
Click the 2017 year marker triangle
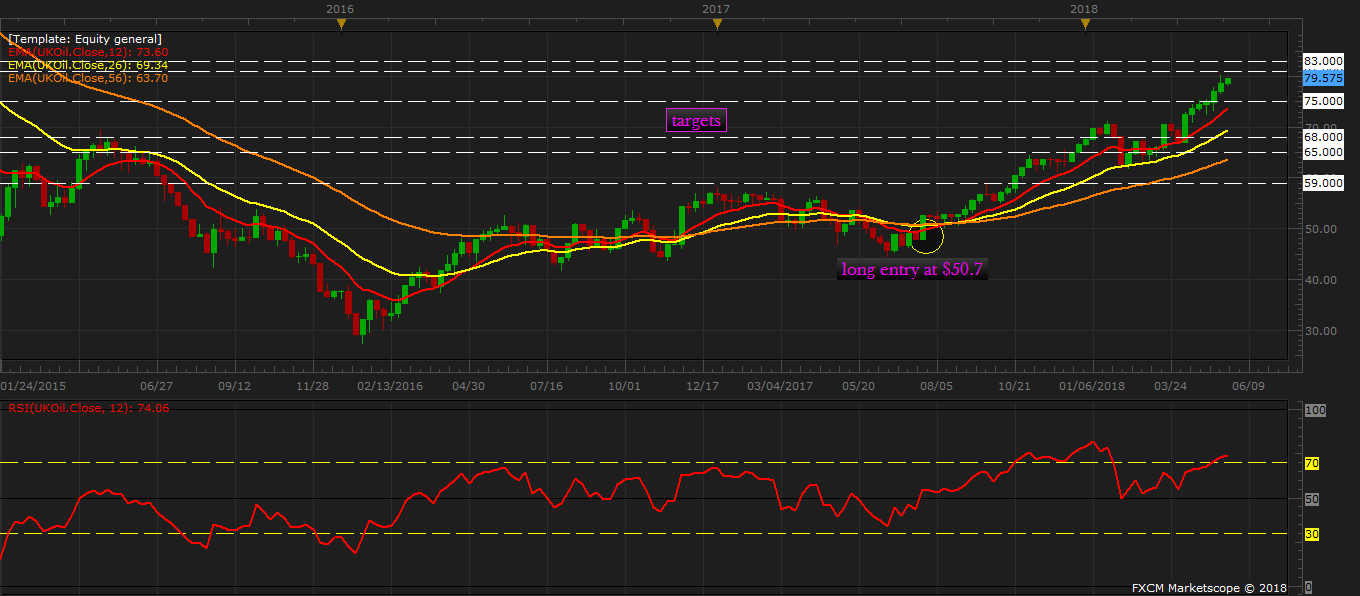(x=716, y=23)
